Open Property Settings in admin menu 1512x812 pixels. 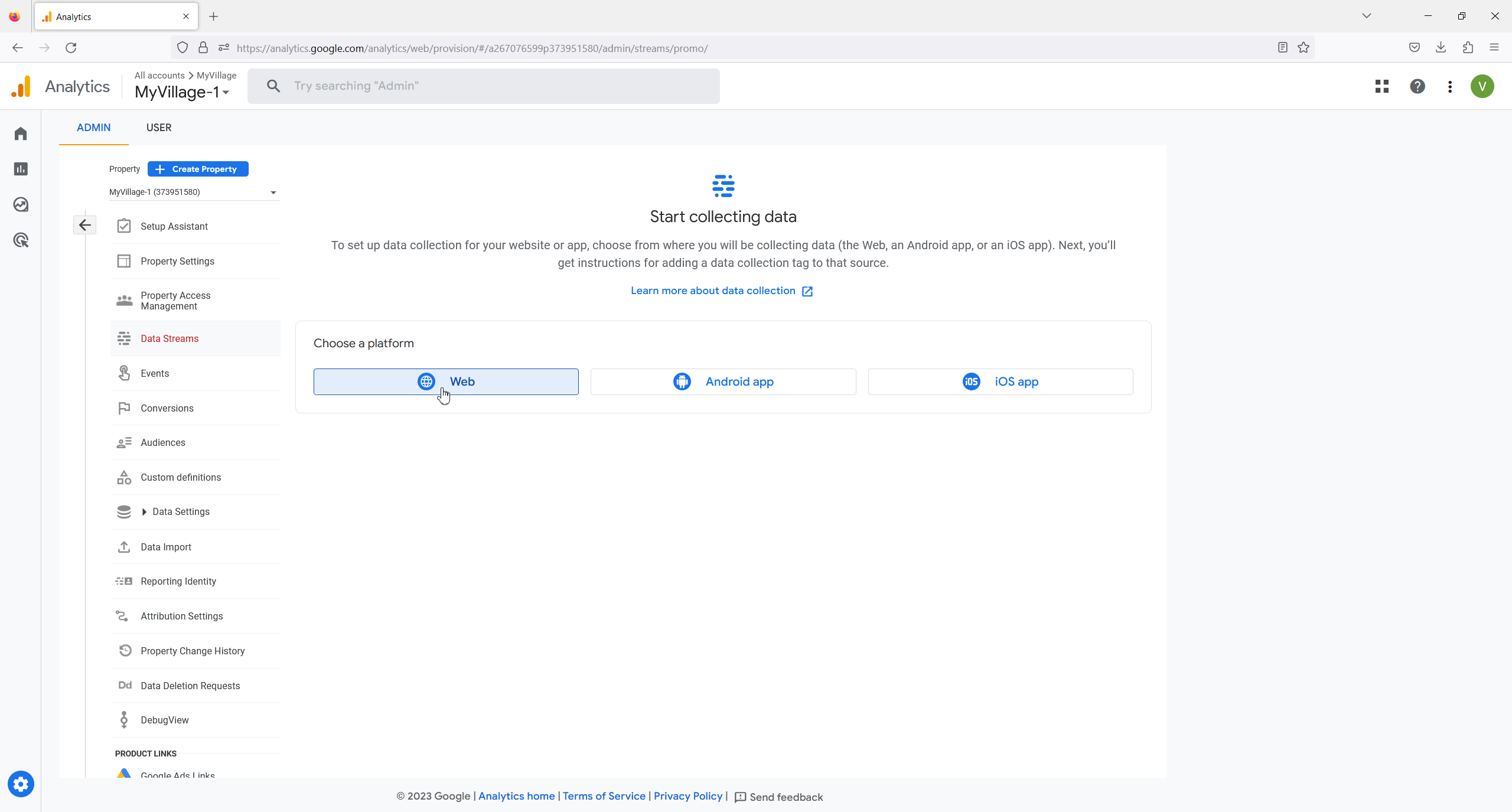tap(177, 261)
